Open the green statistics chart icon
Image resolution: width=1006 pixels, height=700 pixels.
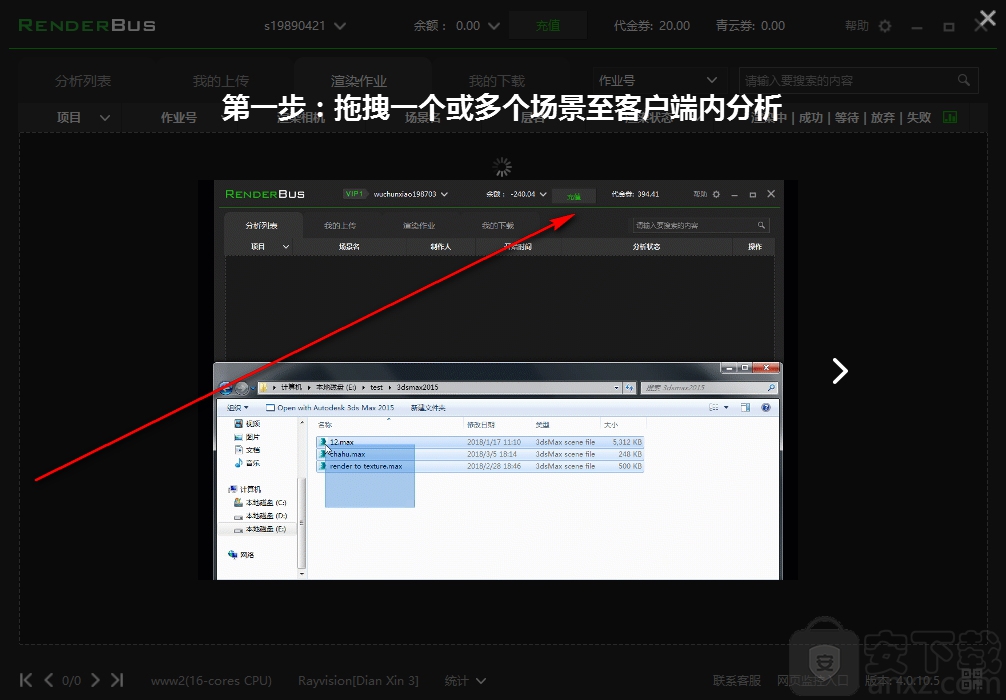[x=950, y=117]
